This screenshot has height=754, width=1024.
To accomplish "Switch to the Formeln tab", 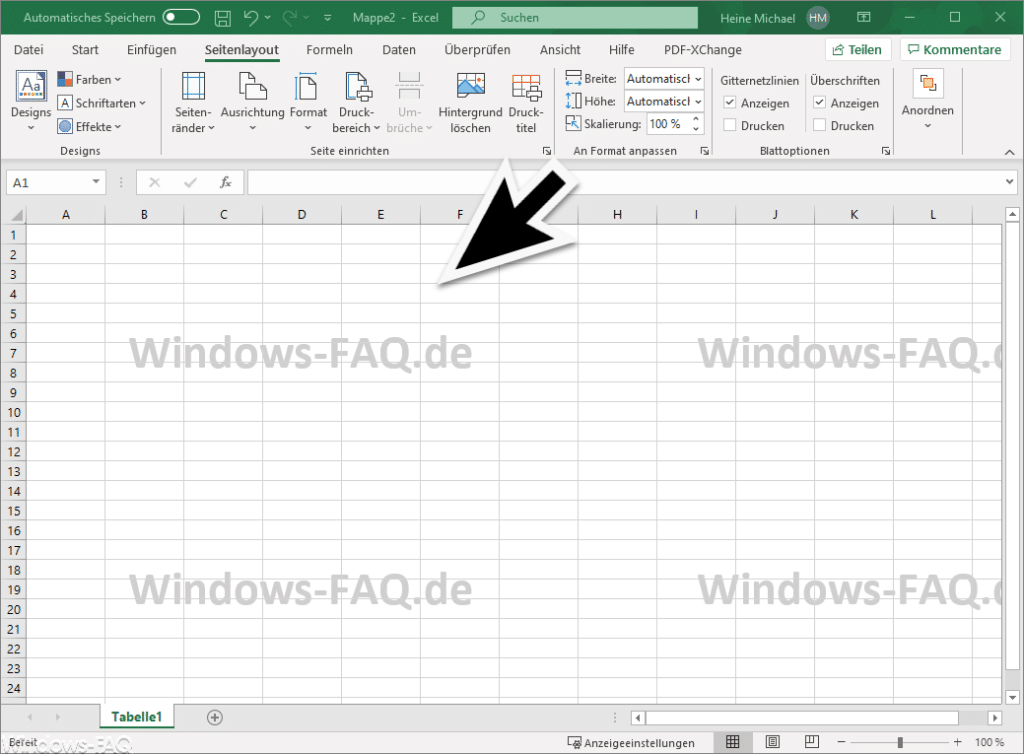I will (x=329, y=50).
